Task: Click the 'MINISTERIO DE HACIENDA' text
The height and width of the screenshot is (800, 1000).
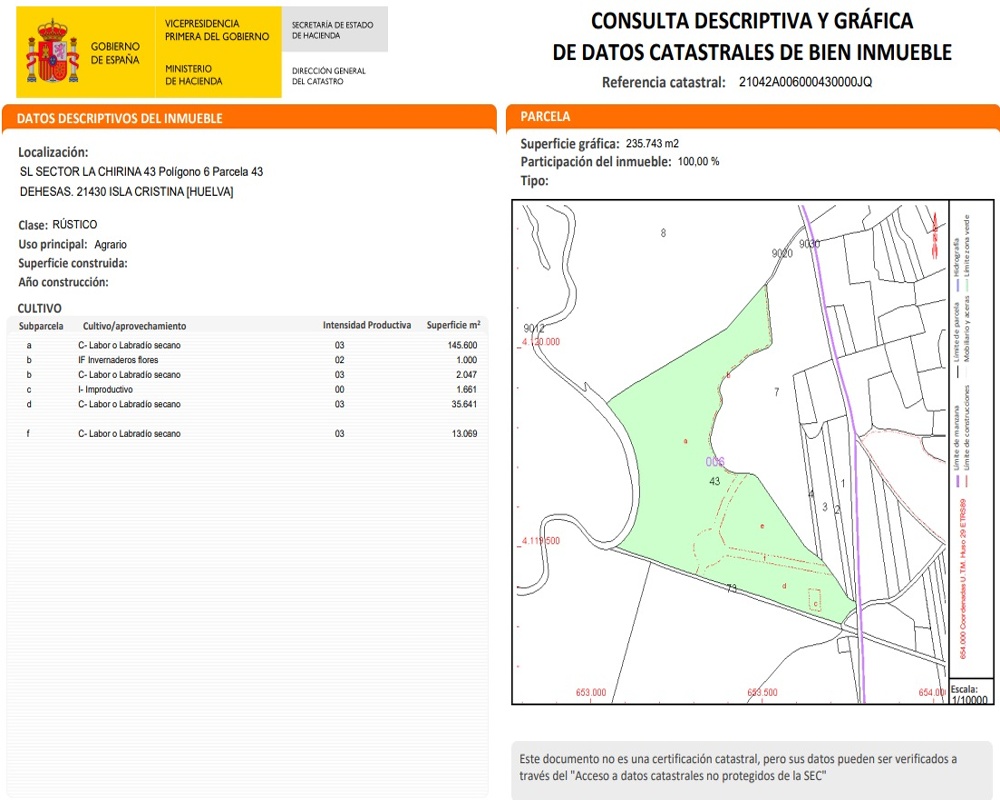Action: point(194,75)
